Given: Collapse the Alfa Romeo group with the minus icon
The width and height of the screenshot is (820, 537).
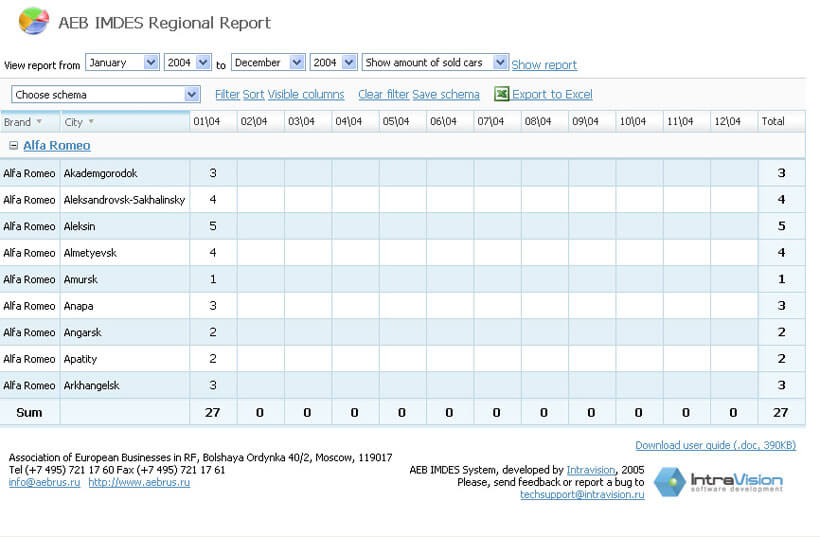Looking at the screenshot, I should (14, 145).
